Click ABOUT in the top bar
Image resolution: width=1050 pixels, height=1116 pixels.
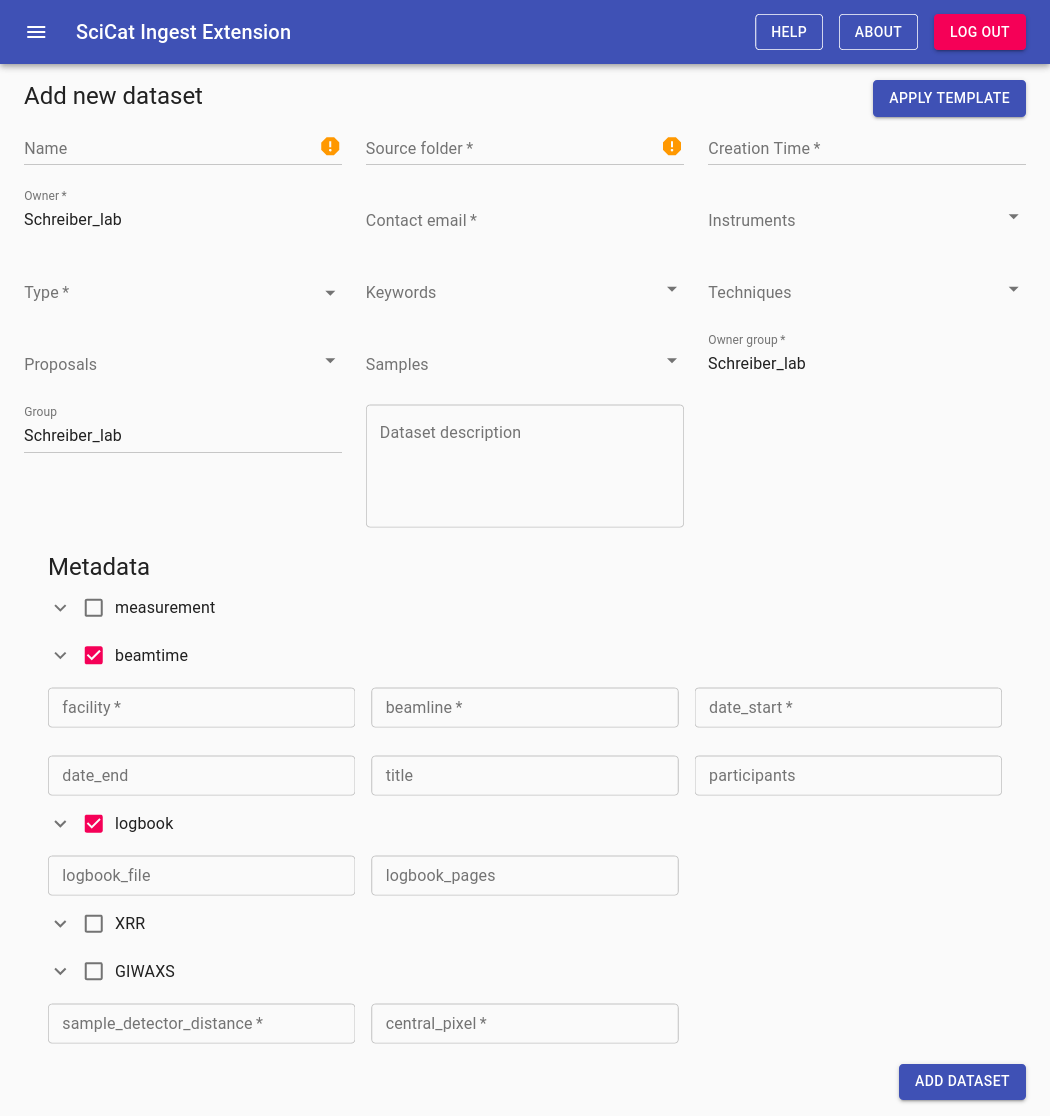tap(878, 31)
